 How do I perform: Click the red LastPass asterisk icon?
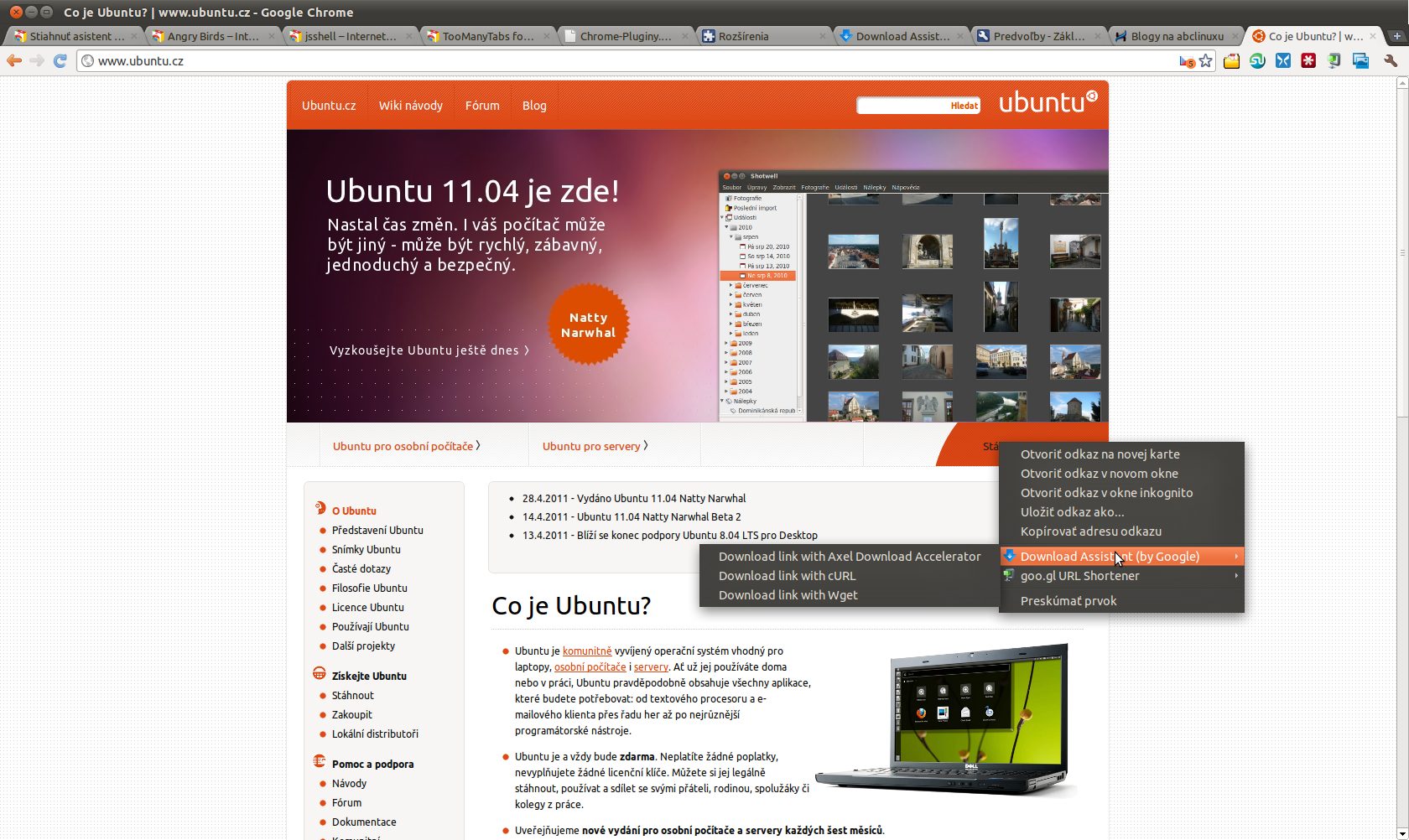coord(1308,60)
